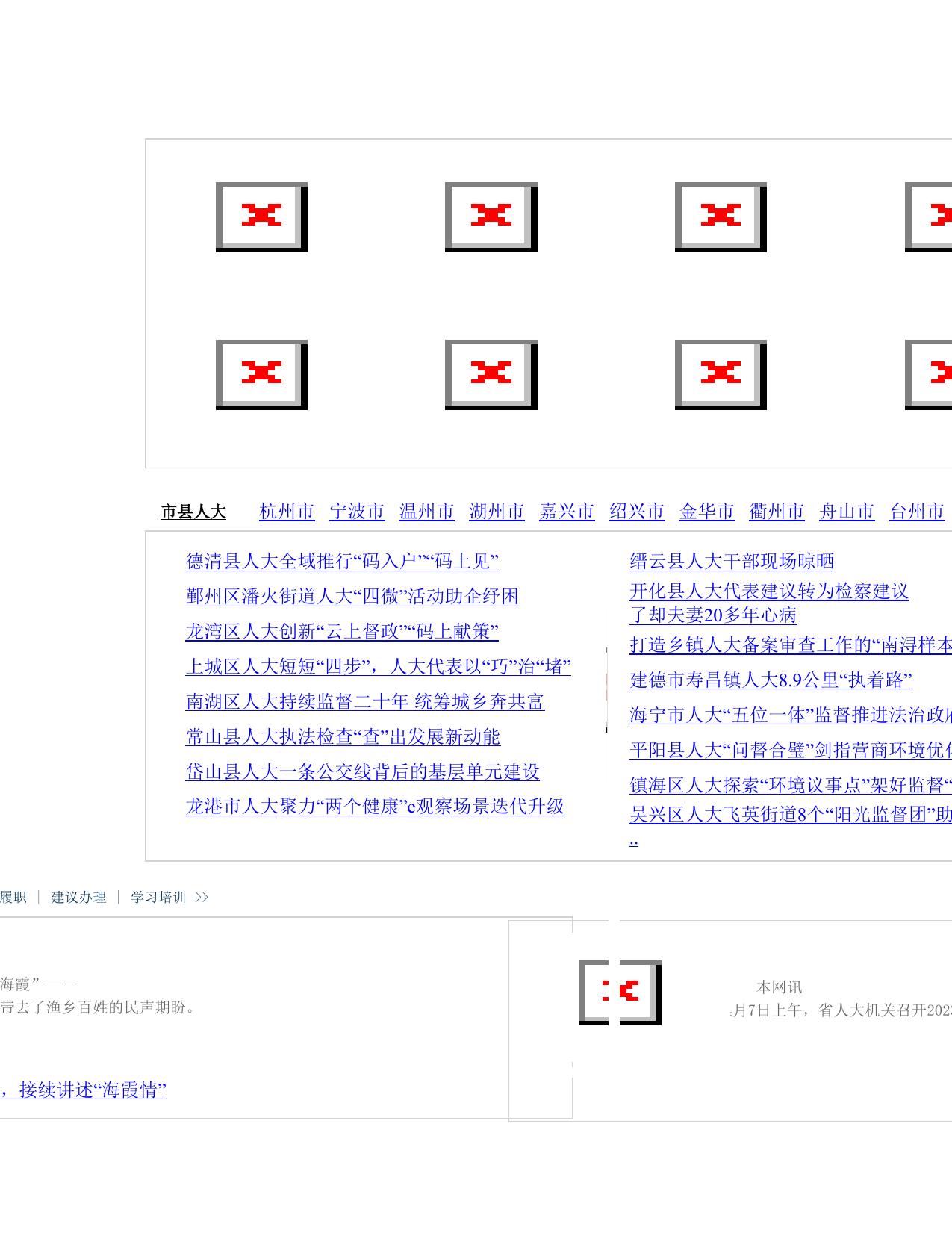Click broken image beside 本网讯 news

pos(620,993)
